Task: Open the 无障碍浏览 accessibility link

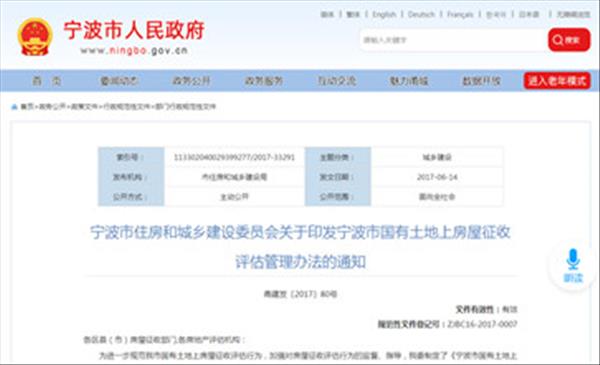Action: [573, 15]
